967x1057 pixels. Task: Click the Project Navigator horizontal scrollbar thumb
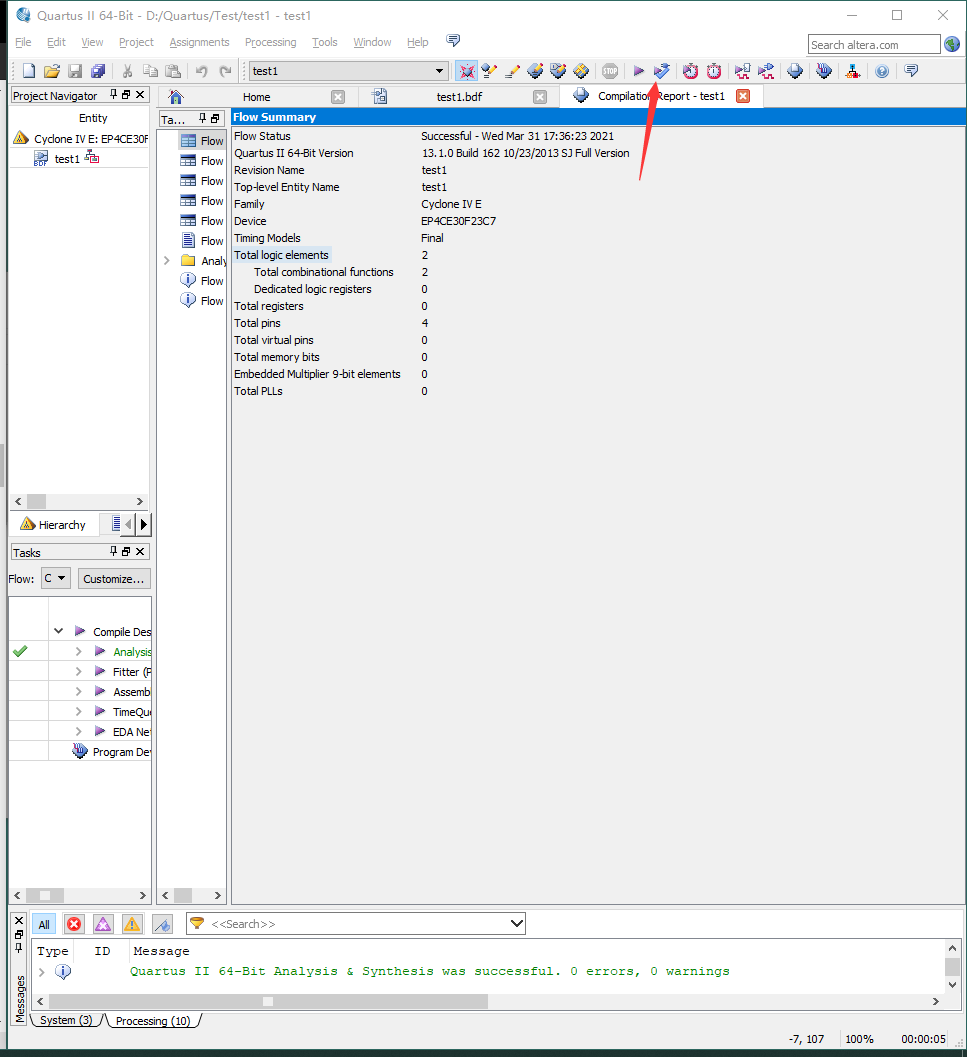36,502
